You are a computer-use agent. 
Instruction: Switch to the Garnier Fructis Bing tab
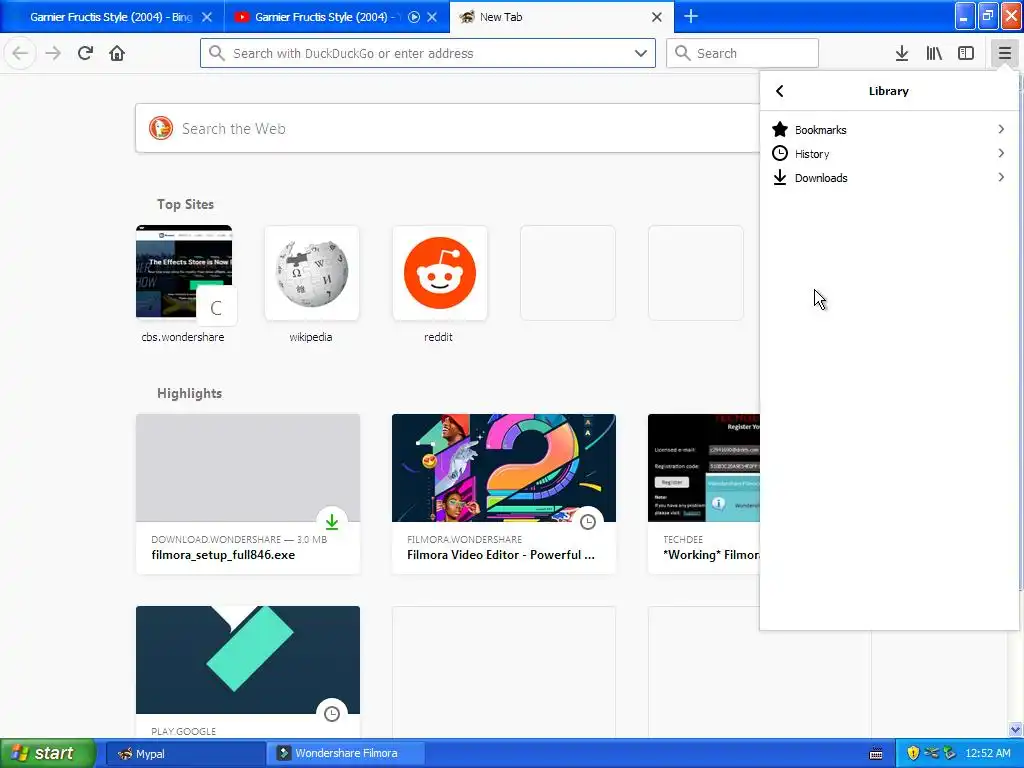110,17
